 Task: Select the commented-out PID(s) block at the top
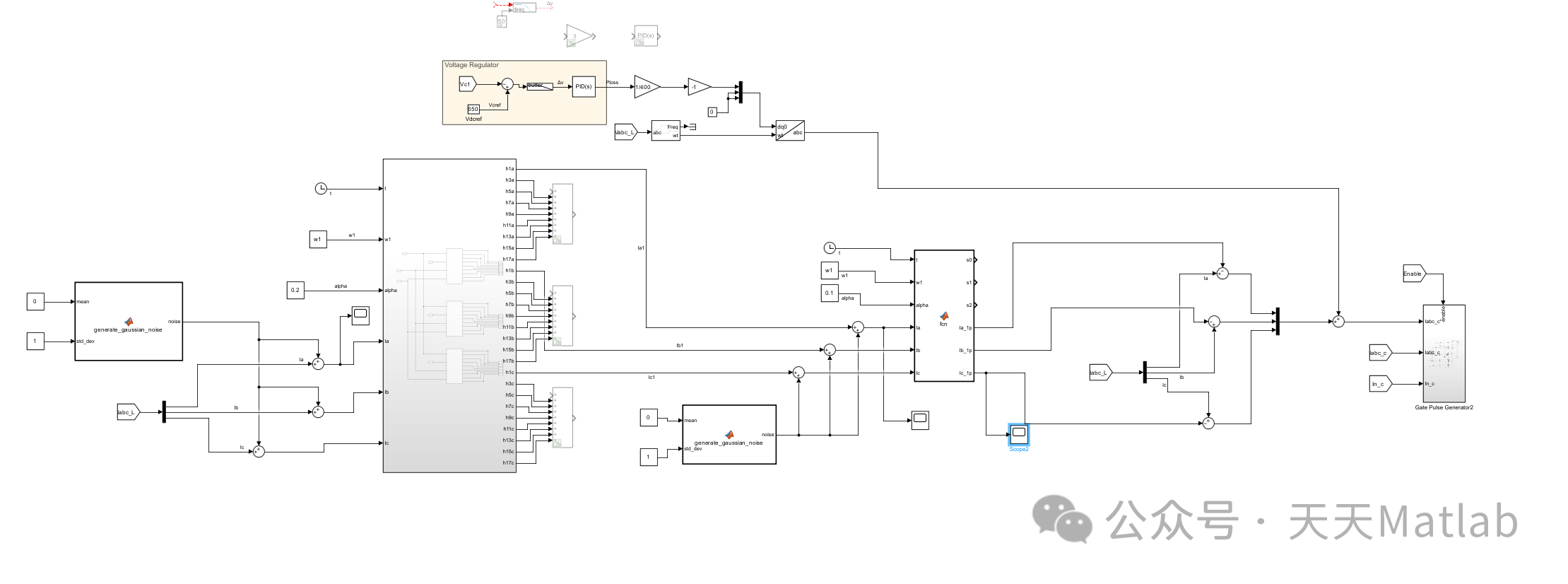click(646, 36)
